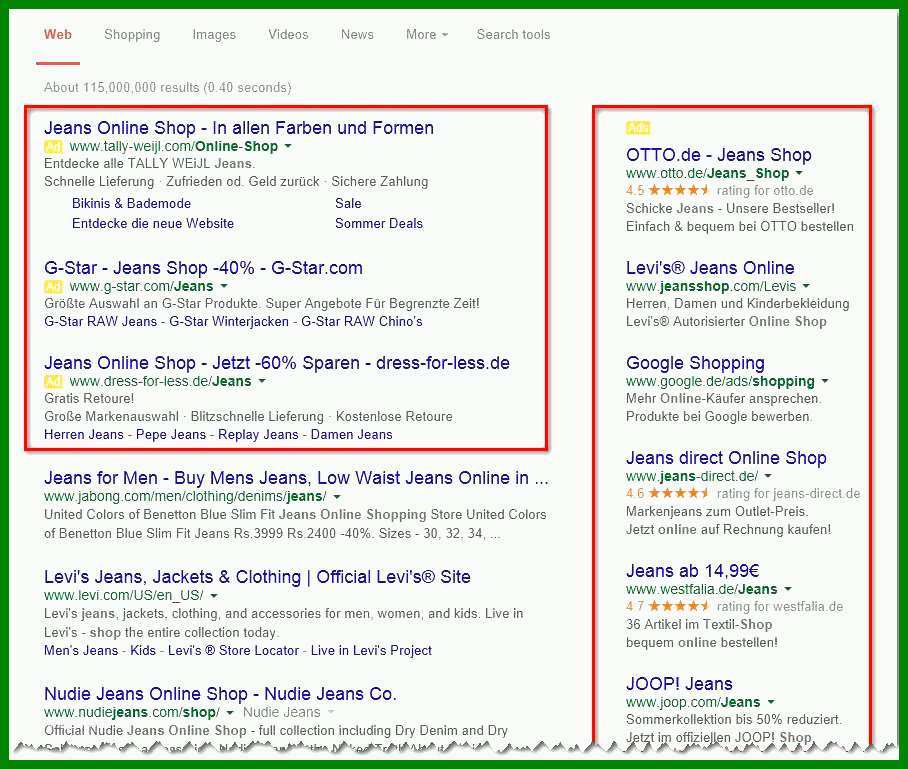Click the 'About 115,000,000 results' count text

click(x=168, y=87)
